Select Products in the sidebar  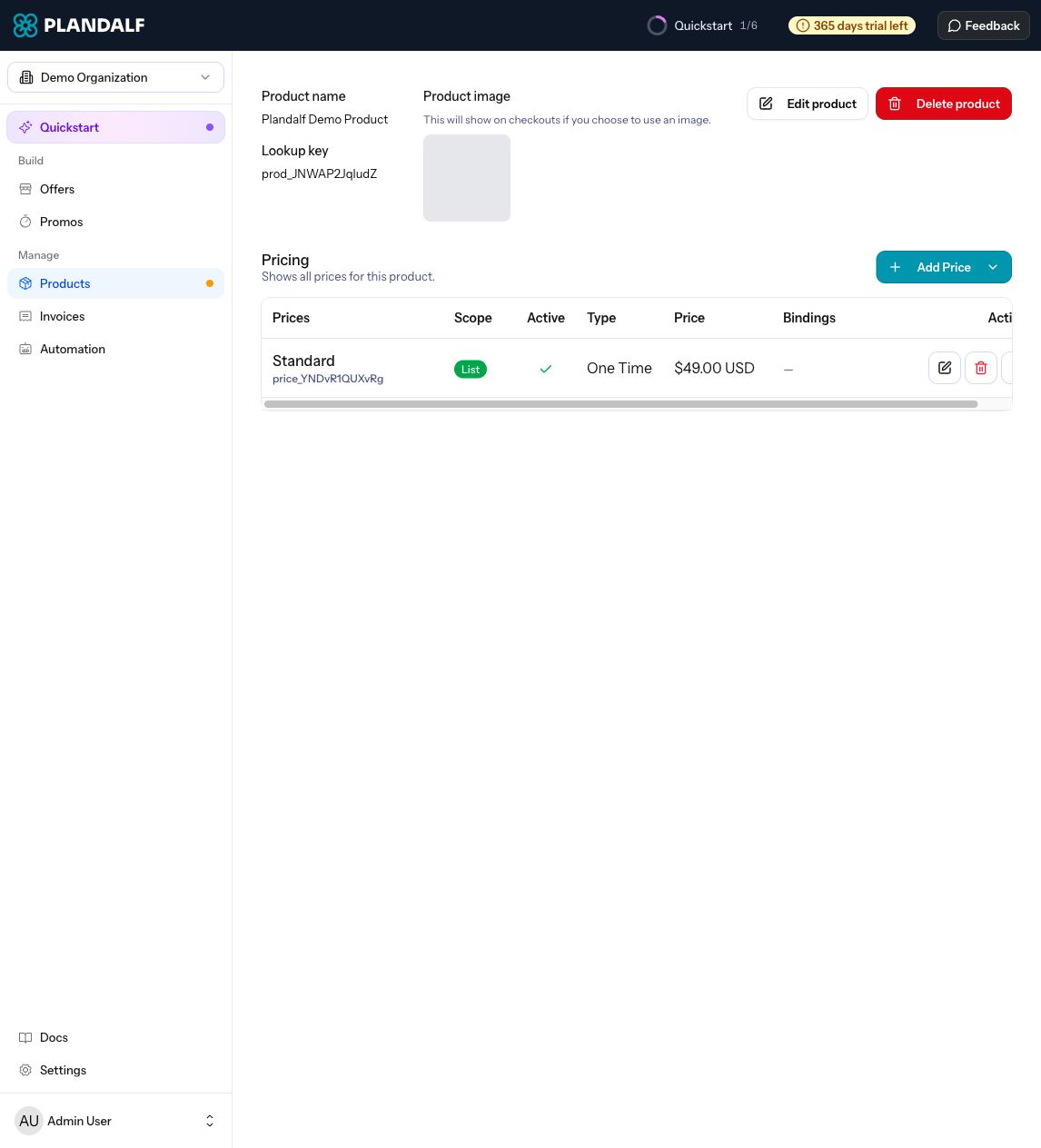[115, 283]
